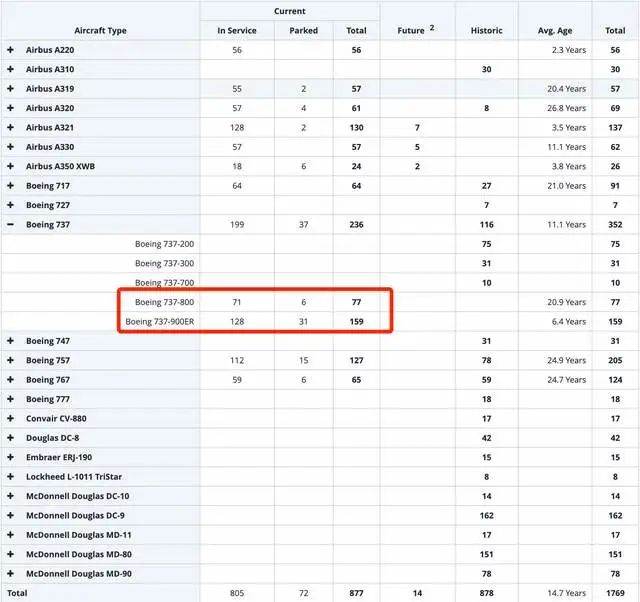Click the 14.7 Years overall average age

tap(567, 593)
